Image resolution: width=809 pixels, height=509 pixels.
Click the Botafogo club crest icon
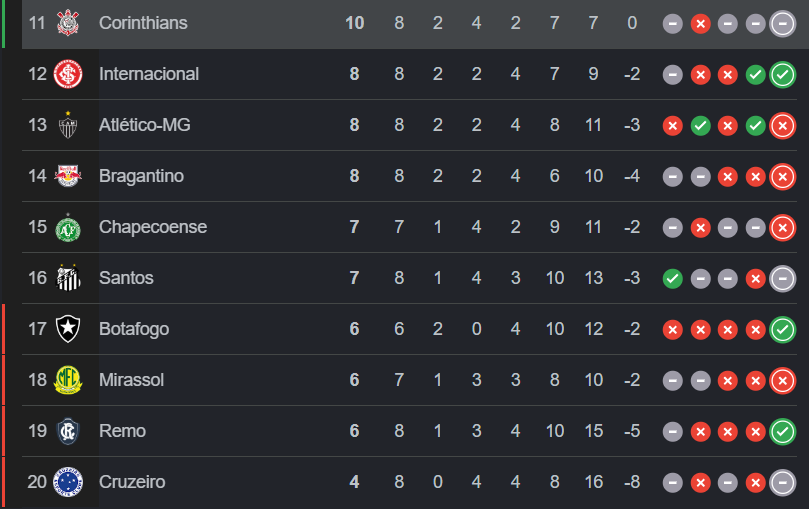(x=68, y=329)
